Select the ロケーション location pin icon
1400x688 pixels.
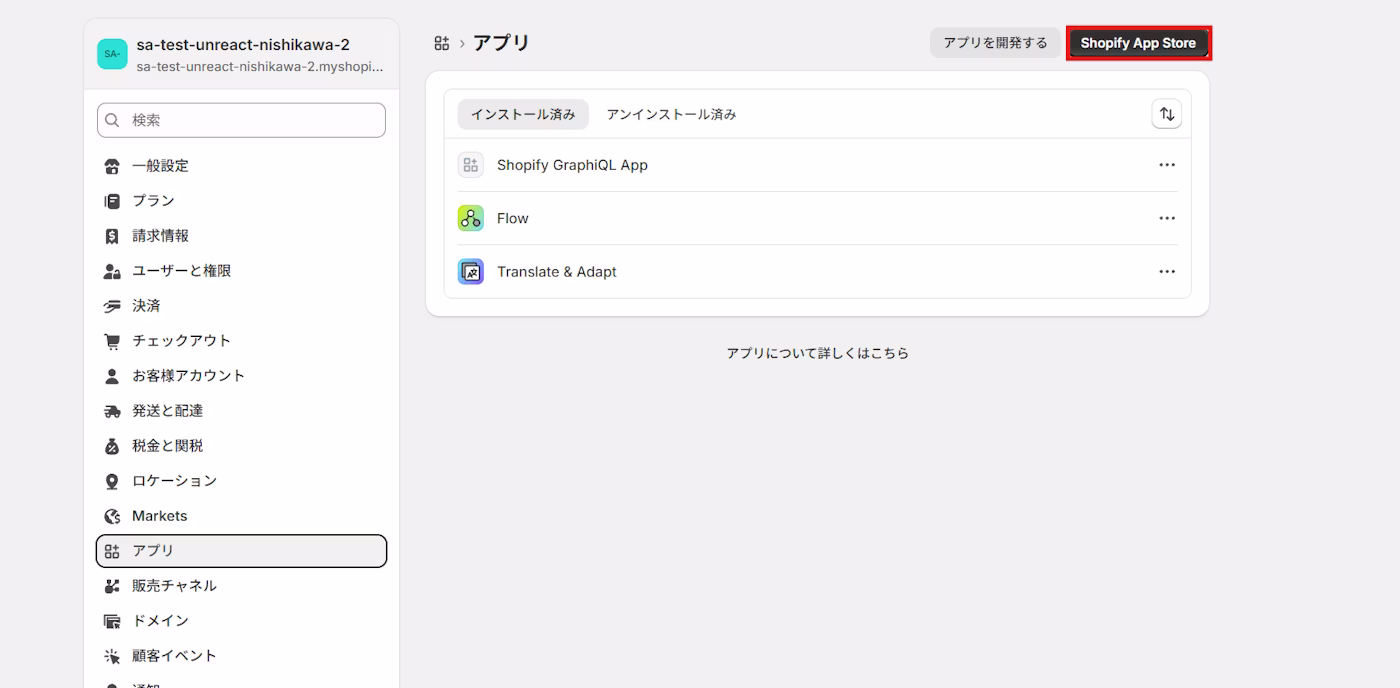[x=112, y=480]
